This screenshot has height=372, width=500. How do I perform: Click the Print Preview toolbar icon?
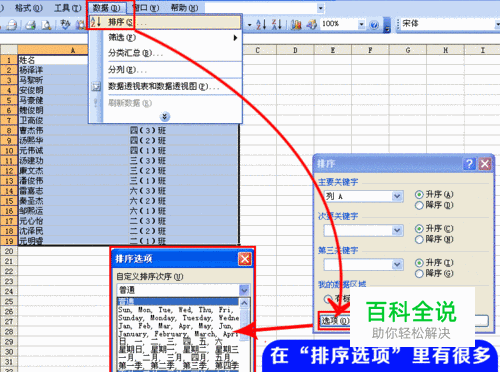click(46, 25)
